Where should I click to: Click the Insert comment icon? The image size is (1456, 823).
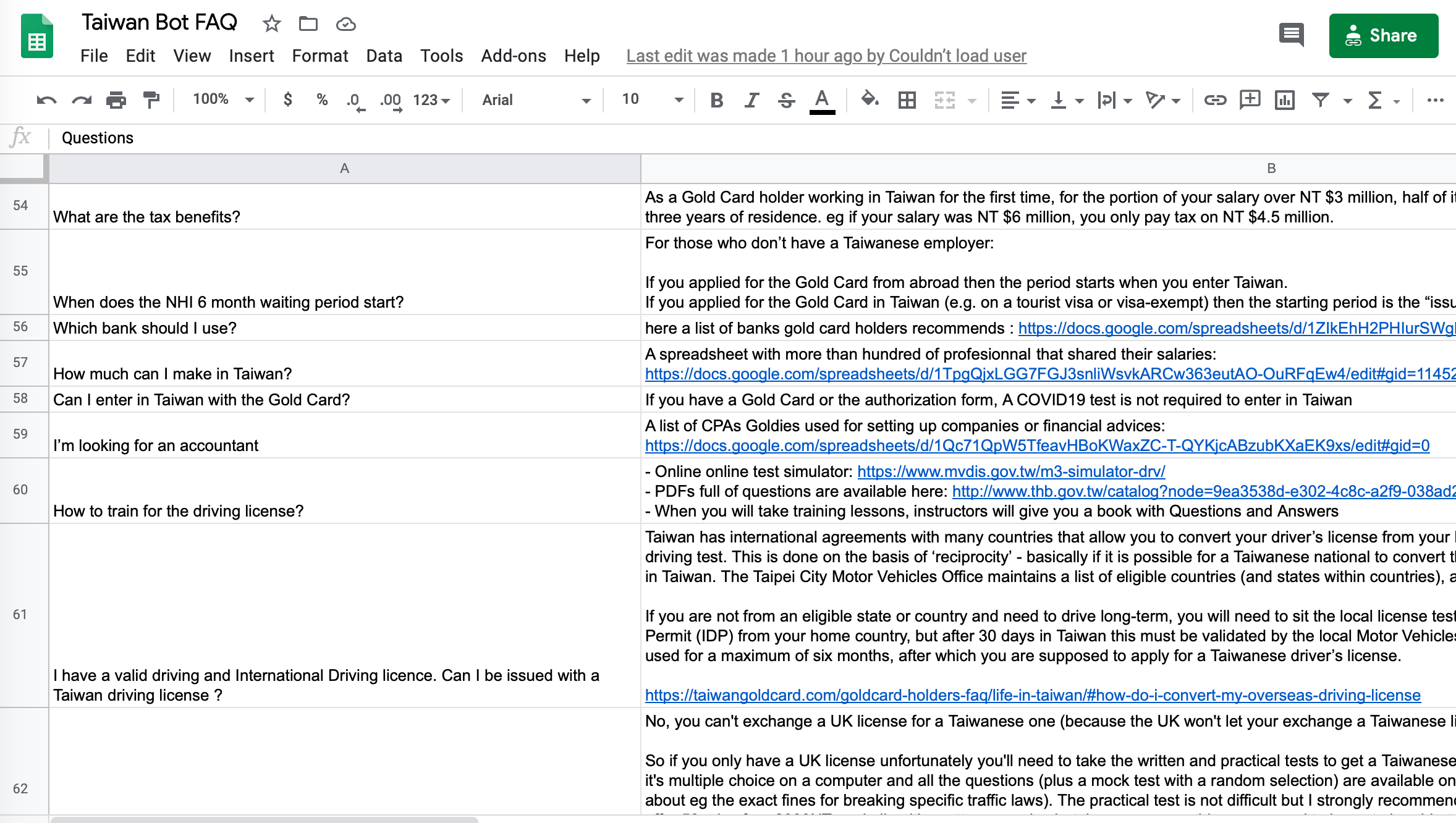pos(1250,100)
